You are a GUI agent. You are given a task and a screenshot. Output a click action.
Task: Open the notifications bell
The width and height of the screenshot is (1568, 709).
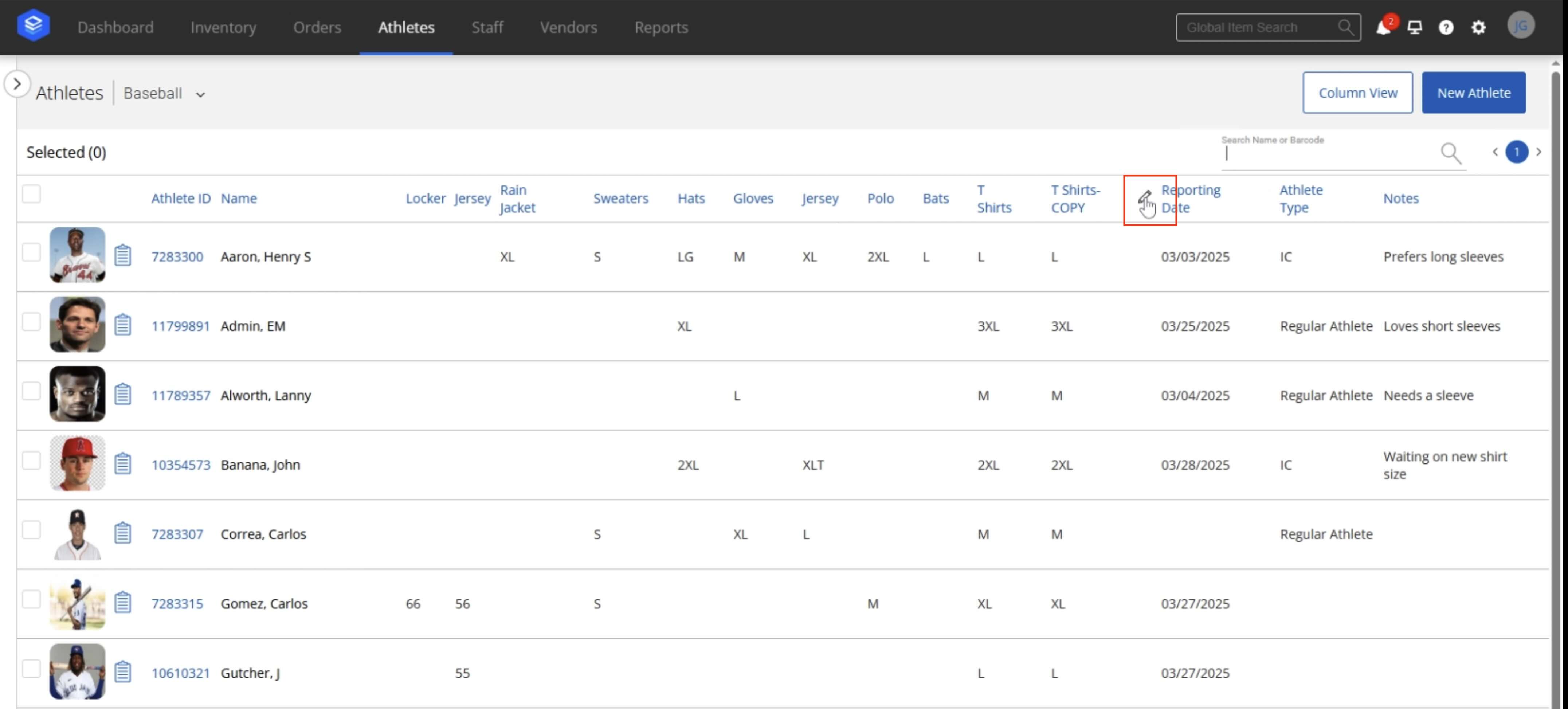1384,27
